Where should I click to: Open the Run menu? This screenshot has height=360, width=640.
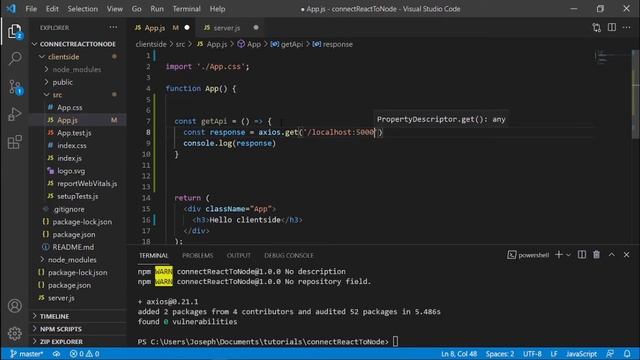157,9
